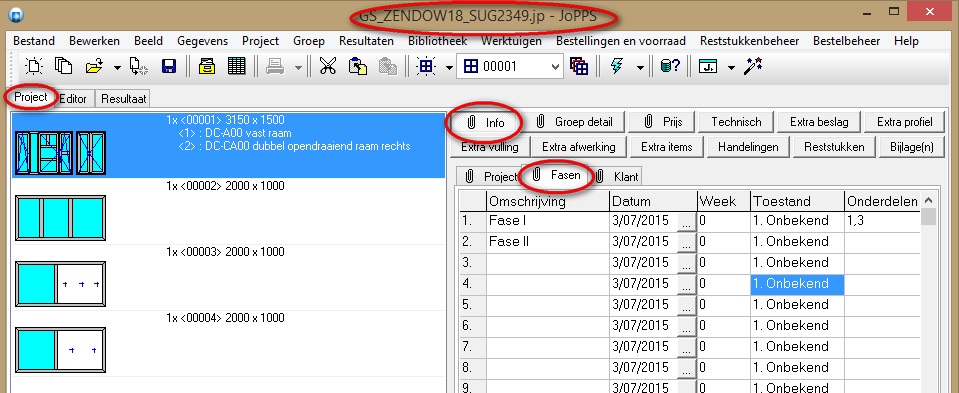The image size is (959, 393).
Task: Open Bestellingen en voorraad menu
Action: 621,41
